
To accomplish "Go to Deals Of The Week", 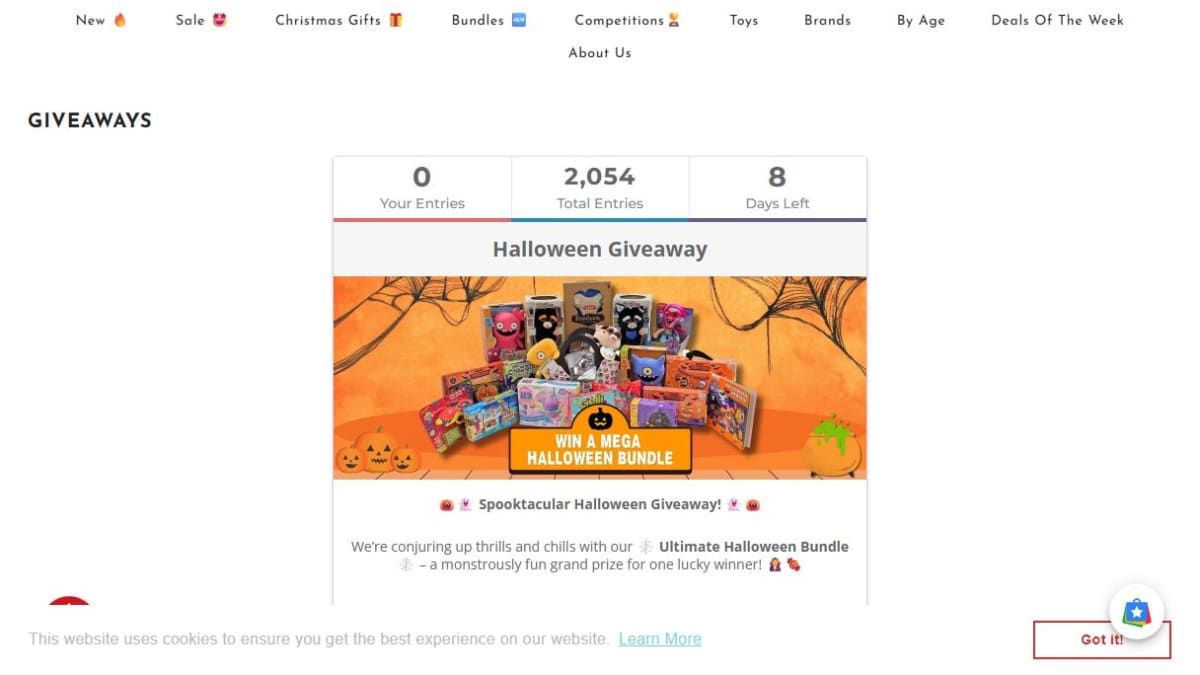I will pyautogui.click(x=1057, y=20).
